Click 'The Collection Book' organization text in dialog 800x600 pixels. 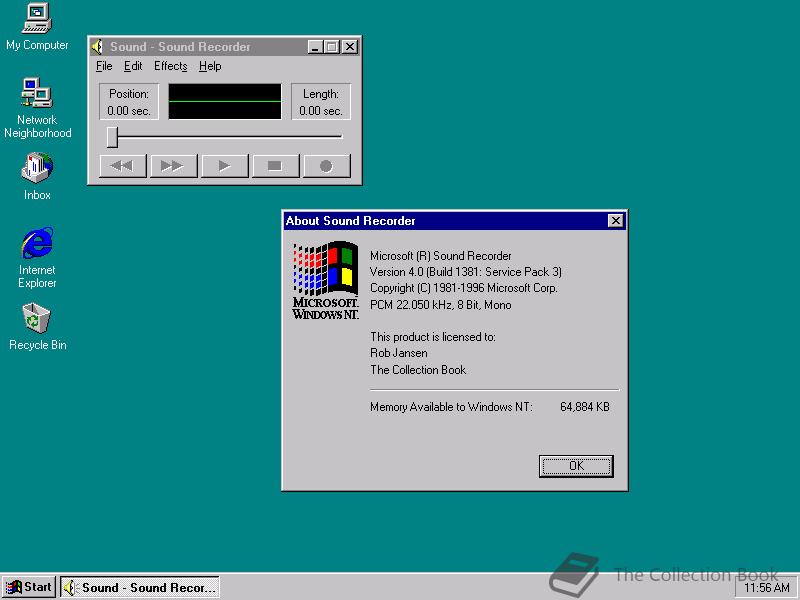click(418, 370)
